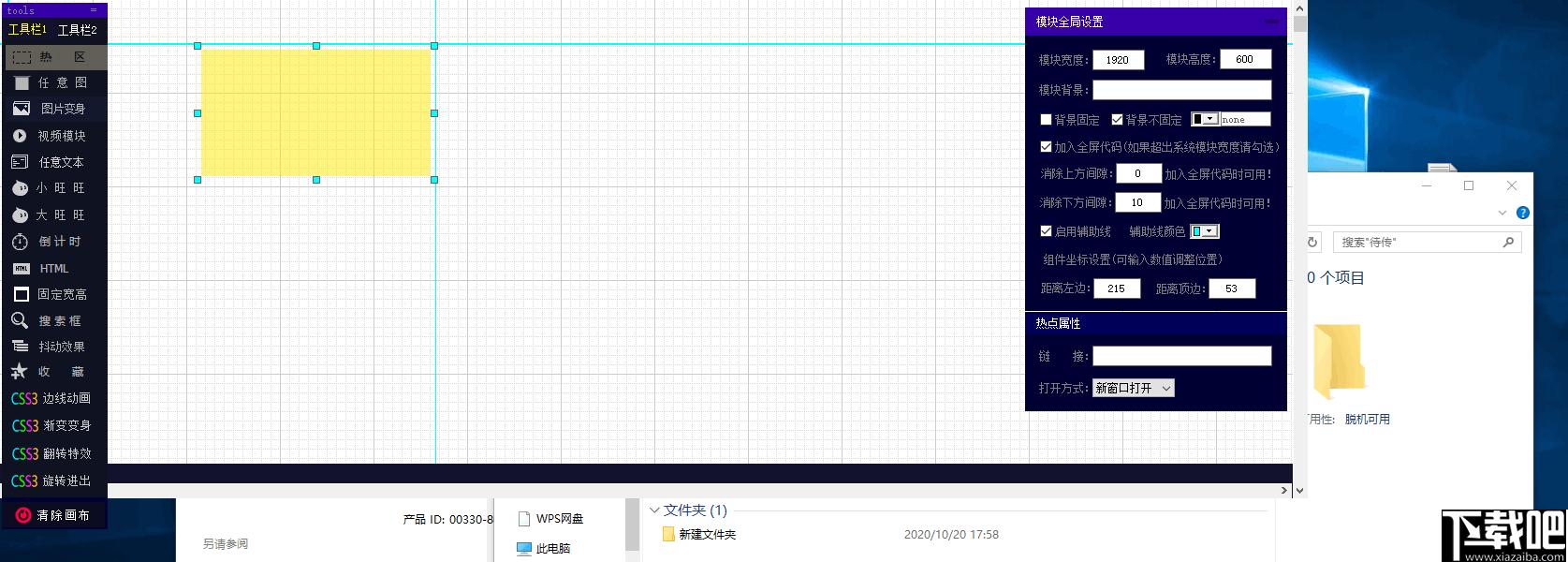This screenshot has width=1568, height=562.
Task: Click the 另请参阅 link text
Action: click(226, 543)
